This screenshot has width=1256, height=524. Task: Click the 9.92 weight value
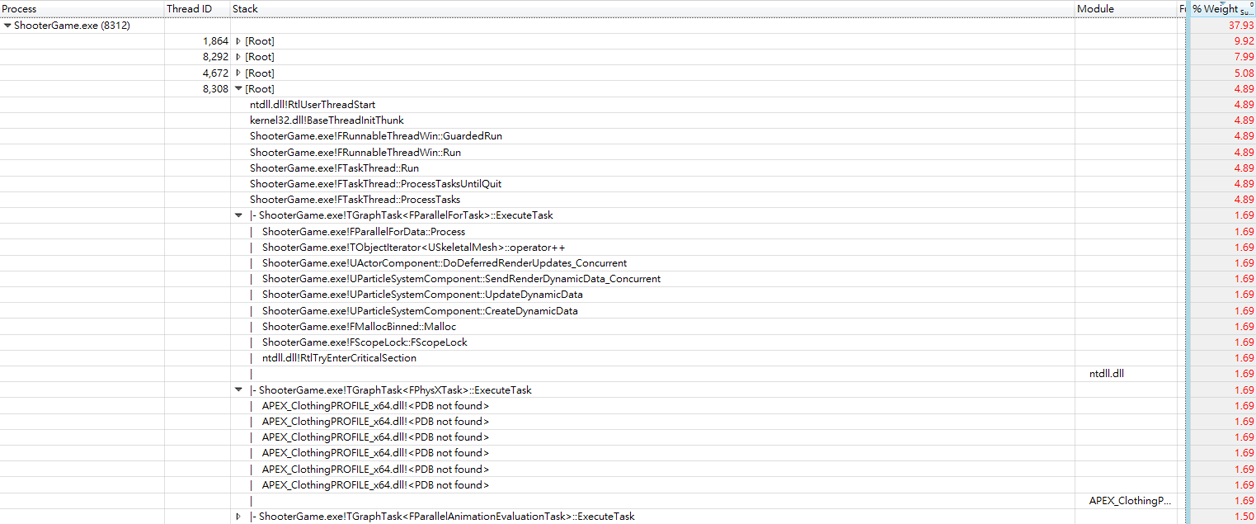point(1244,41)
